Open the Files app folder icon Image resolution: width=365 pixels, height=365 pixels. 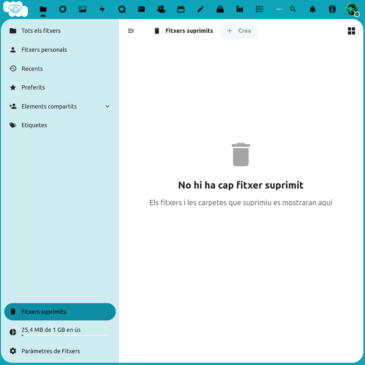coord(43,9)
